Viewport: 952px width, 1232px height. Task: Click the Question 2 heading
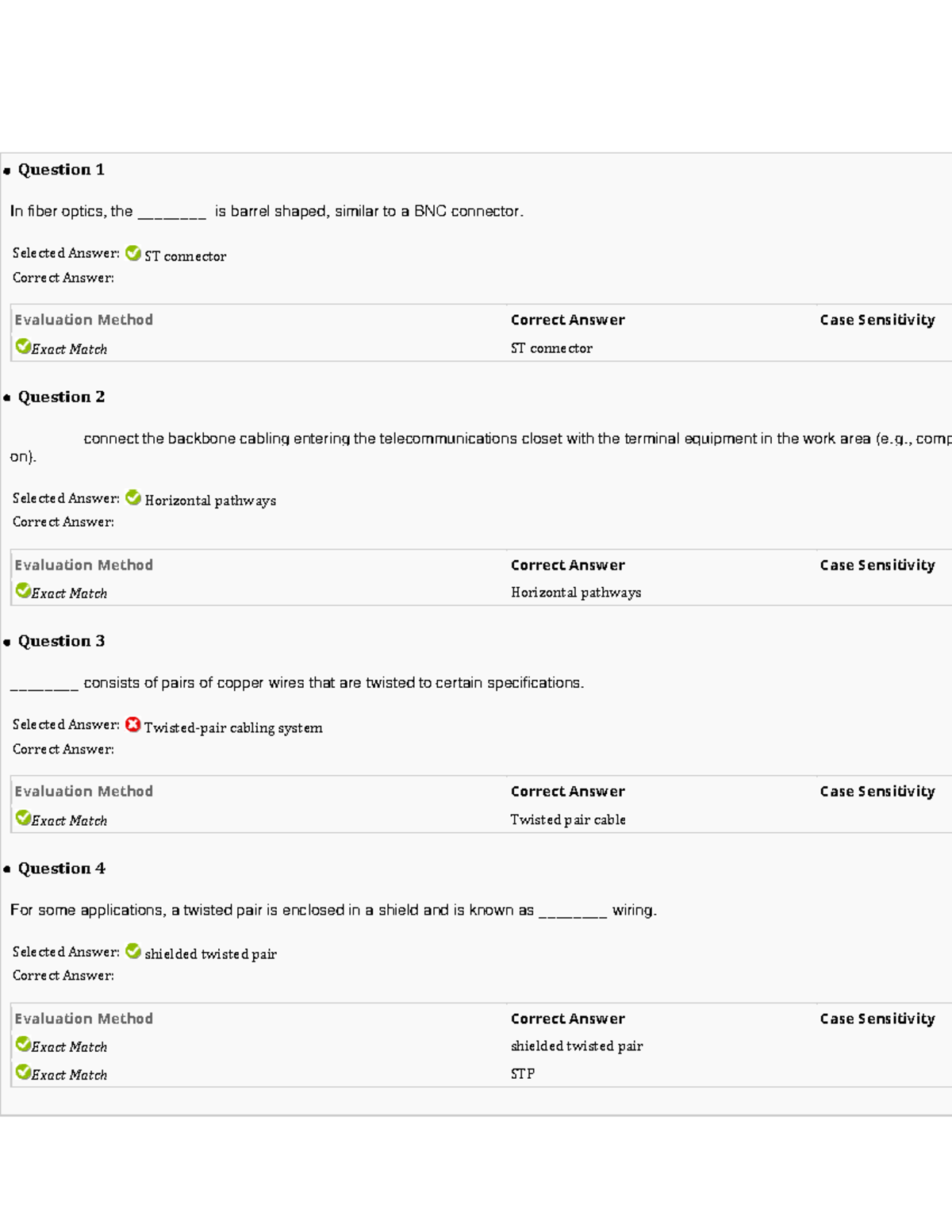[61, 397]
